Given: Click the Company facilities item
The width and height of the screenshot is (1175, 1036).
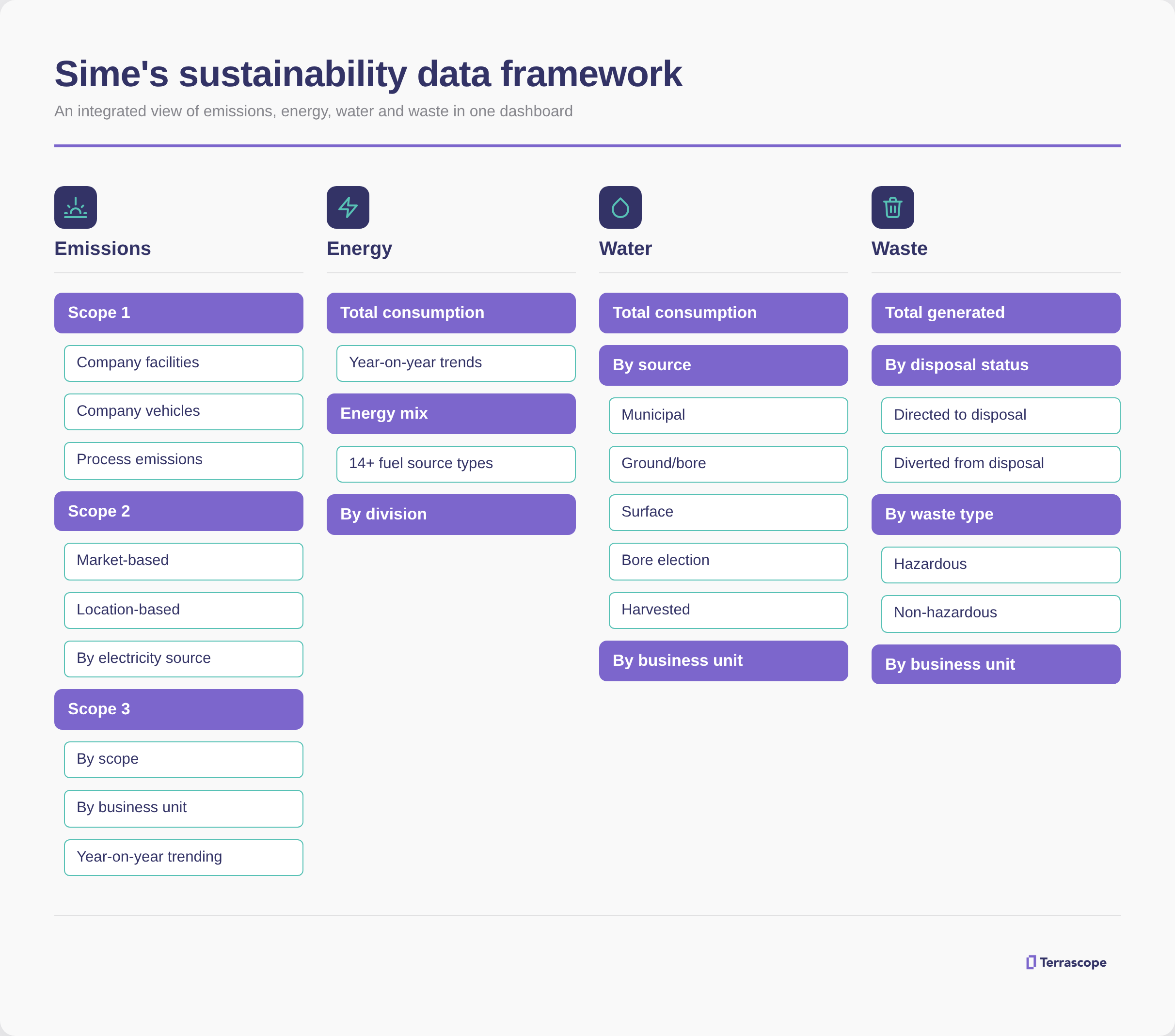Looking at the screenshot, I should 183,363.
